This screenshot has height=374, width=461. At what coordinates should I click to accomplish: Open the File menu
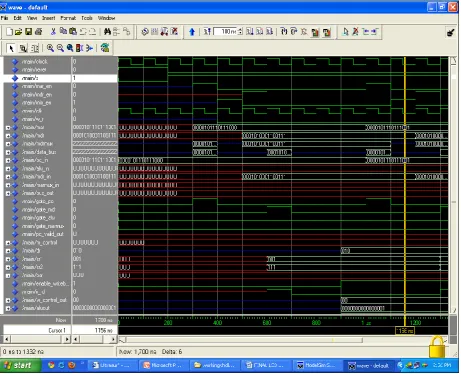[x=5, y=18]
